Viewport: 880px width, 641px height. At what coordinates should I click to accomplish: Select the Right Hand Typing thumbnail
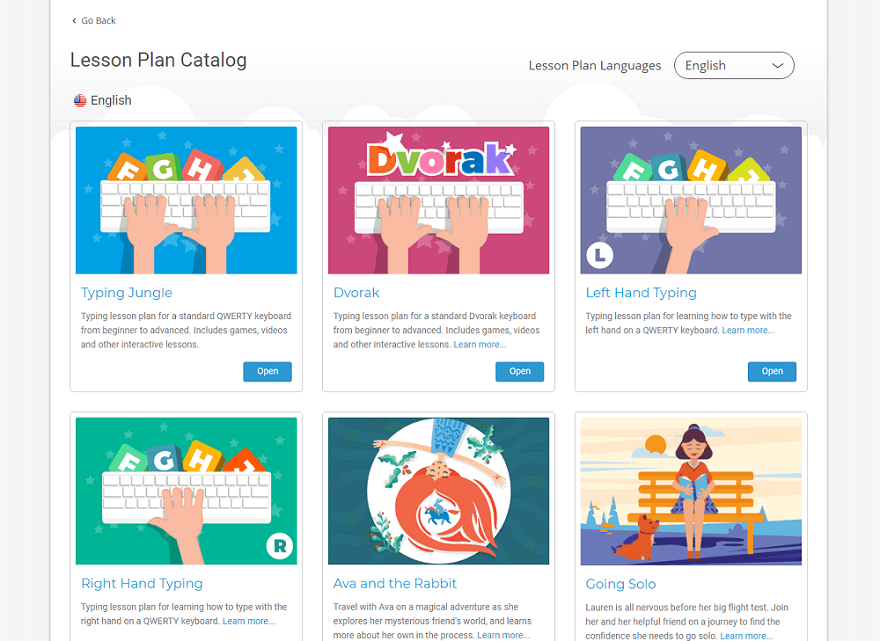pyautogui.click(x=186, y=491)
